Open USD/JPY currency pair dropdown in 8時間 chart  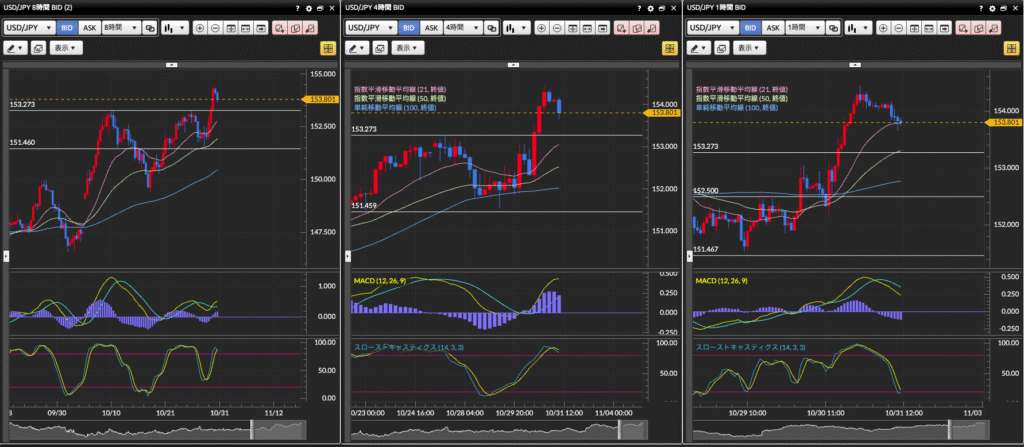(29, 28)
